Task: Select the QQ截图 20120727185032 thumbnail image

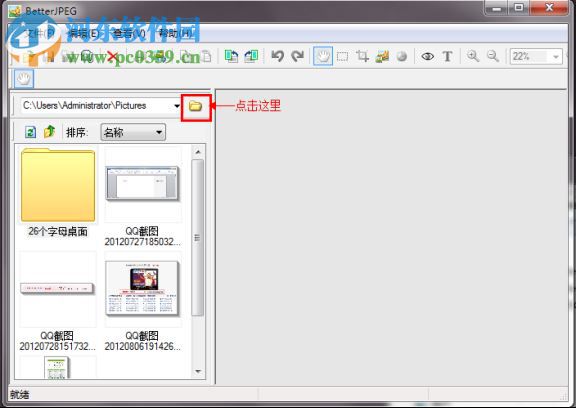Action: point(143,184)
